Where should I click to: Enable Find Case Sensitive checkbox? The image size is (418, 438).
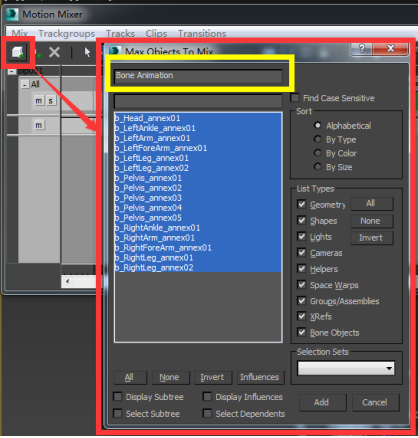pyautogui.click(x=295, y=98)
